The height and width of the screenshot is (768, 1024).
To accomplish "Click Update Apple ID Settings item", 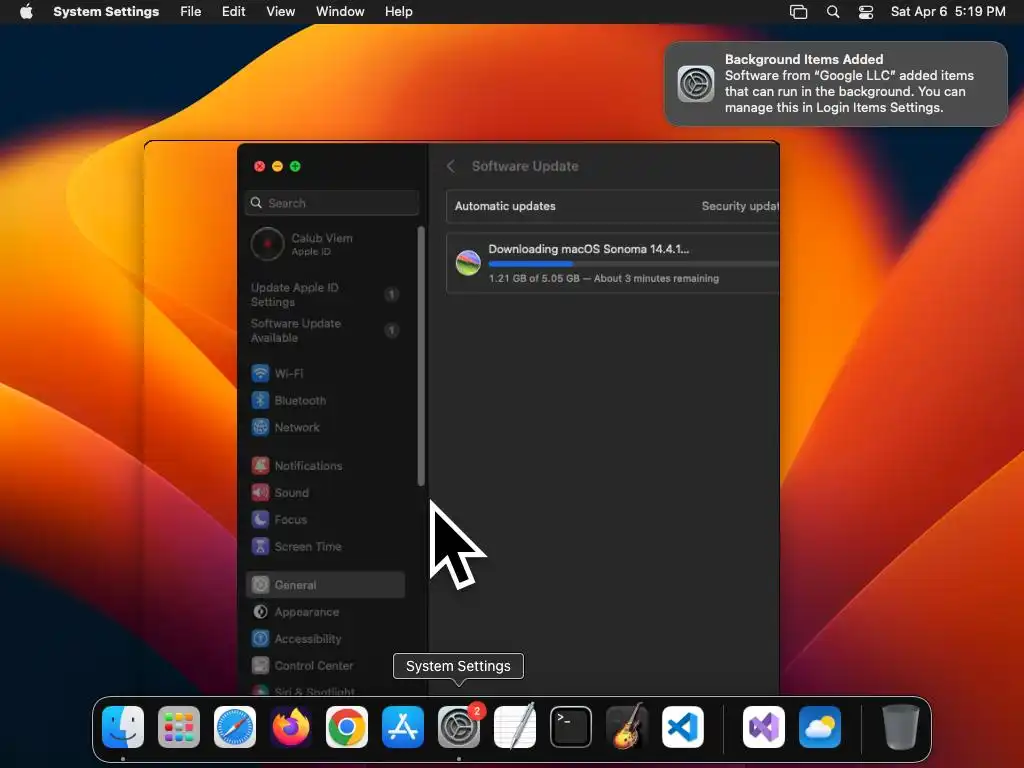I will coord(325,295).
